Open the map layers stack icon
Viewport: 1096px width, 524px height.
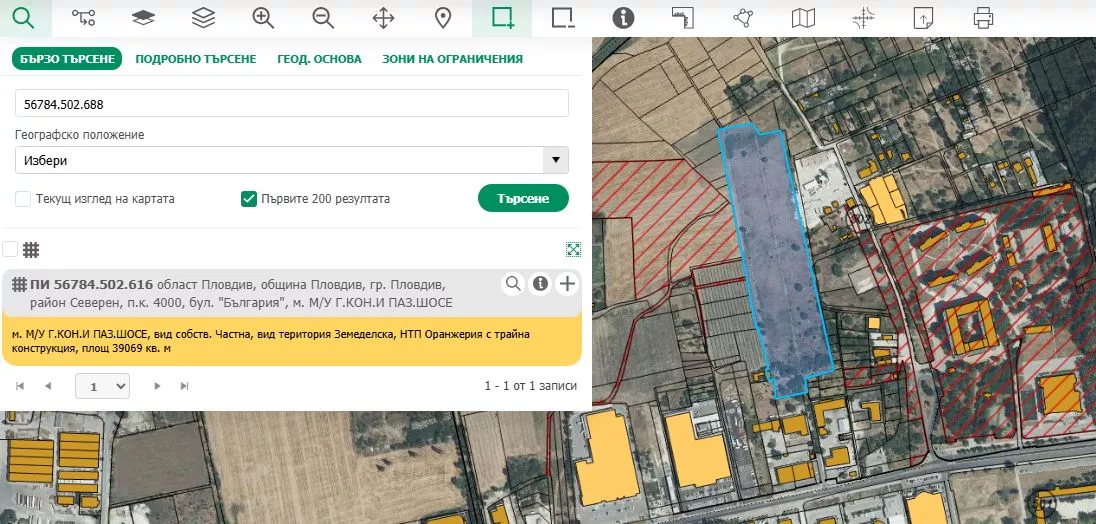(x=203, y=17)
